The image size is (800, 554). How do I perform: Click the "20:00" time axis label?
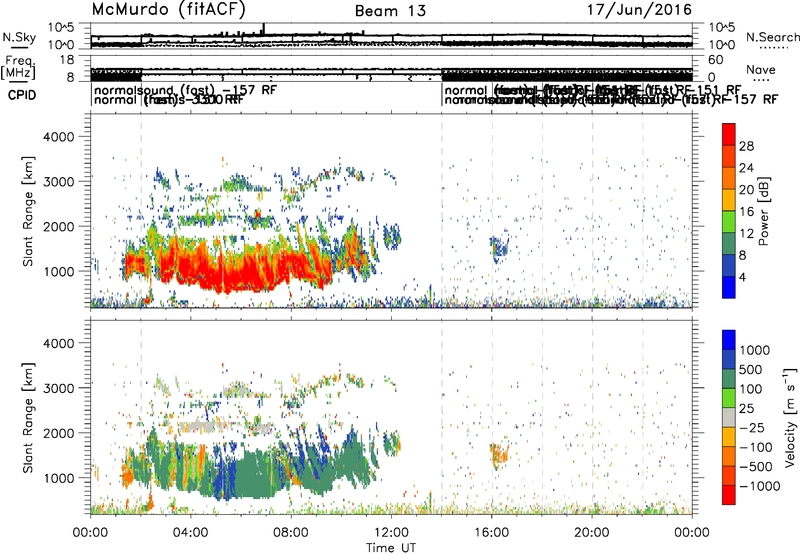[591, 533]
